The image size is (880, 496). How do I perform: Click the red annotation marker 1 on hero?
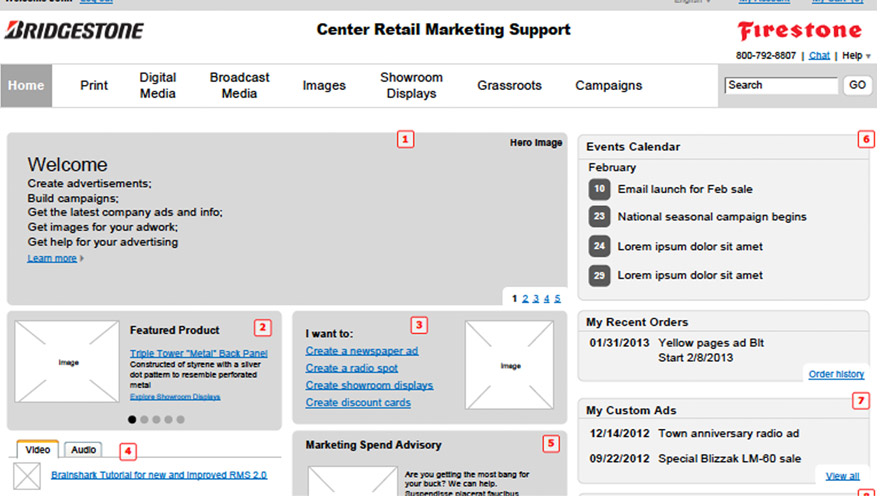tap(405, 140)
